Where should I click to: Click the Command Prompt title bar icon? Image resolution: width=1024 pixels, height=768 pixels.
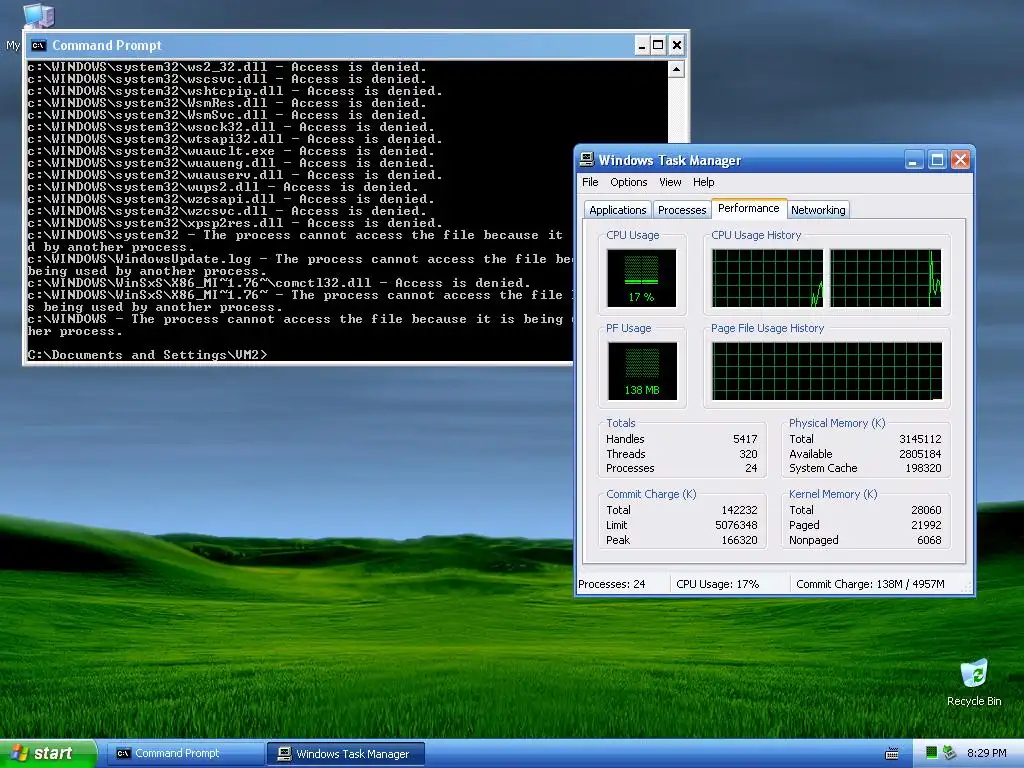pos(39,45)
